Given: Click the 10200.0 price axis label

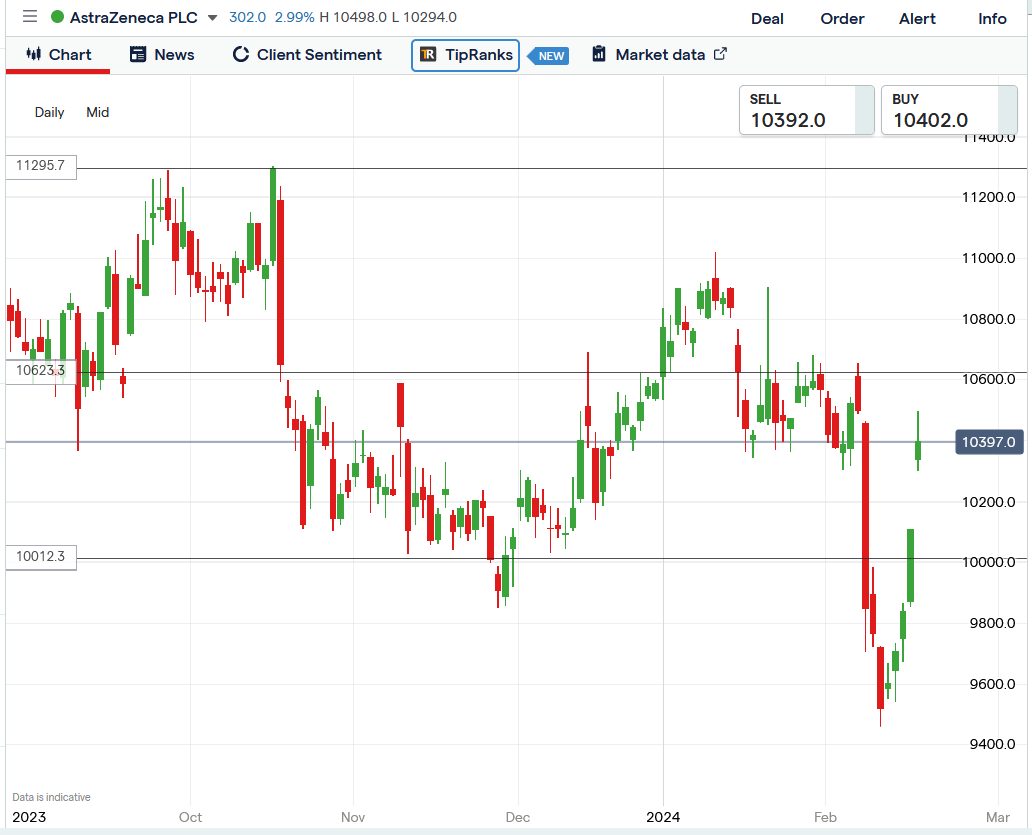Looking at the screenshot, I should (x=989, y=502).
